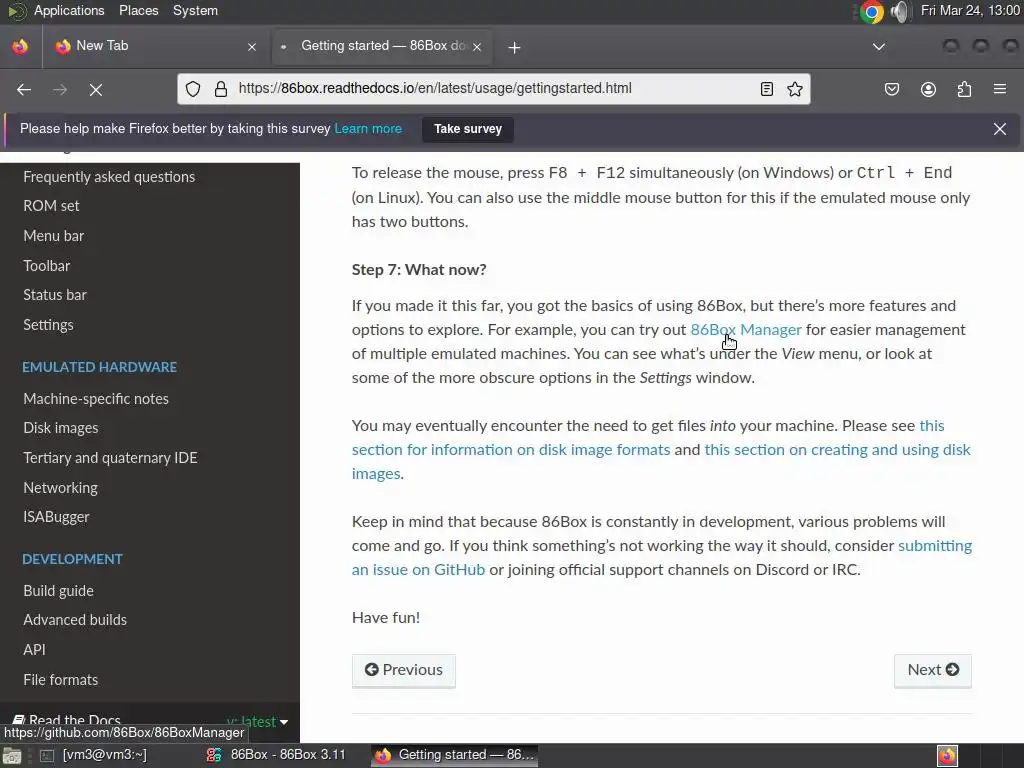The width and height of the screenshot is (1024, 768).
Task: Open the extensions puzzle icon
Action: (x=964, y=89)
